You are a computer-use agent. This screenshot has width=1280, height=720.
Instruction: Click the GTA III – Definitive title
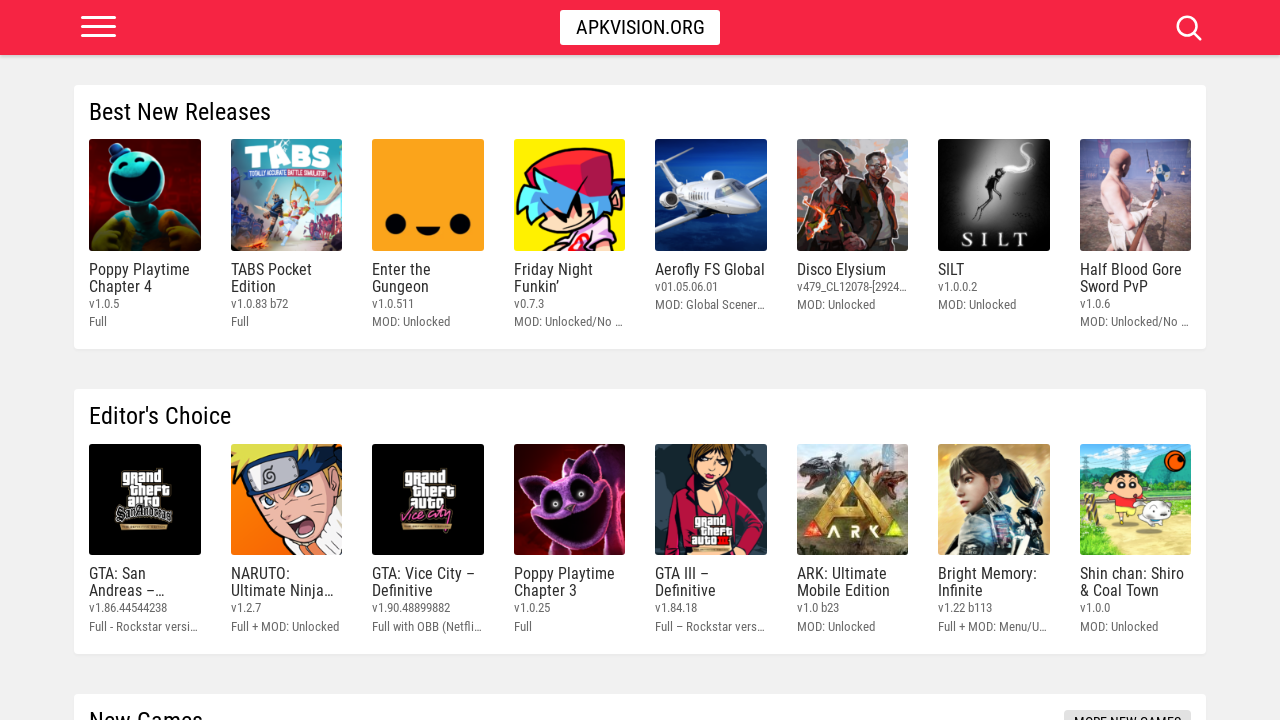(685, 582)
